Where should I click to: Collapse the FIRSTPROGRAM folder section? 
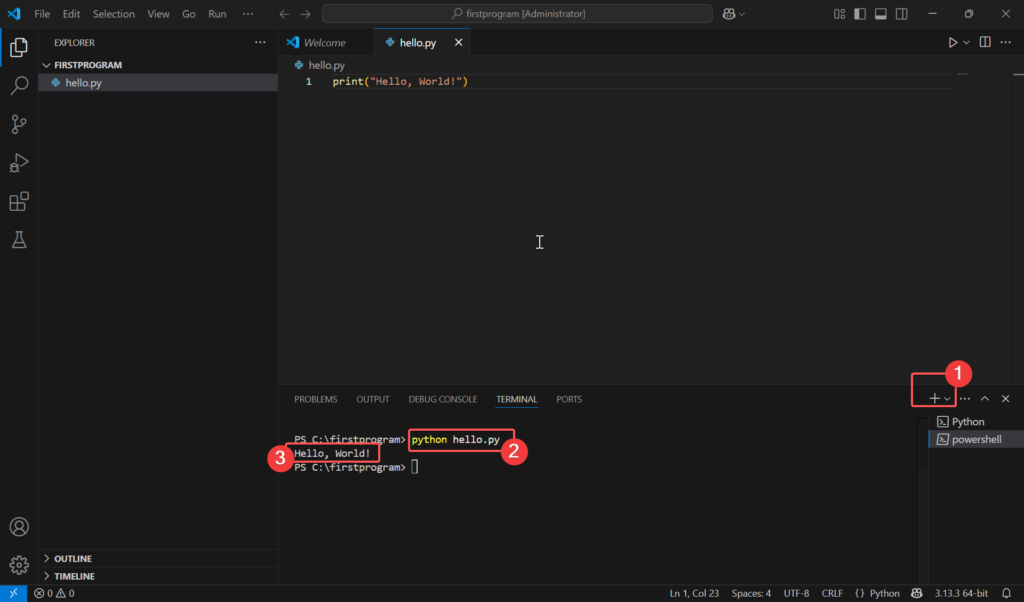click(x=159, y=65)
